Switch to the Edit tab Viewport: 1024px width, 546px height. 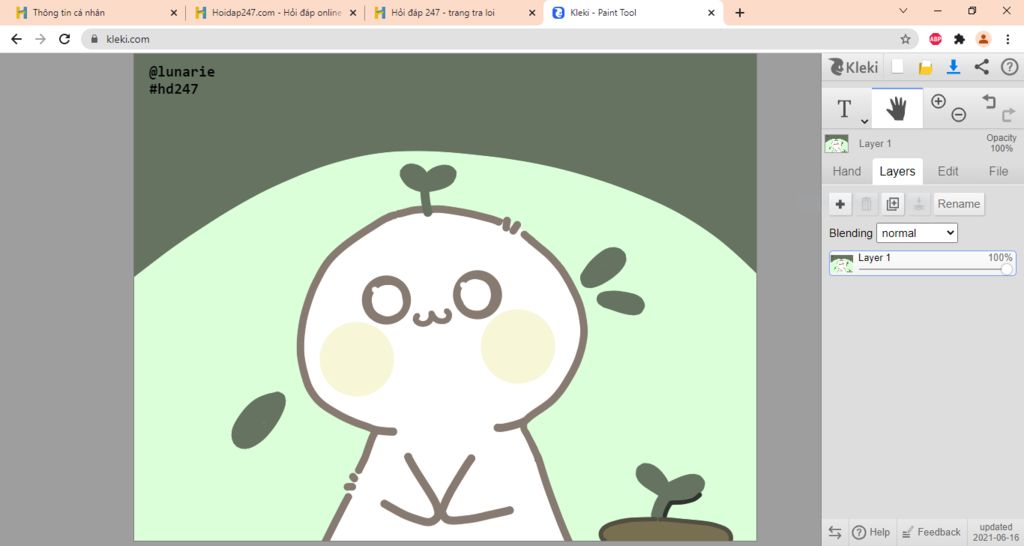[948, 171]
